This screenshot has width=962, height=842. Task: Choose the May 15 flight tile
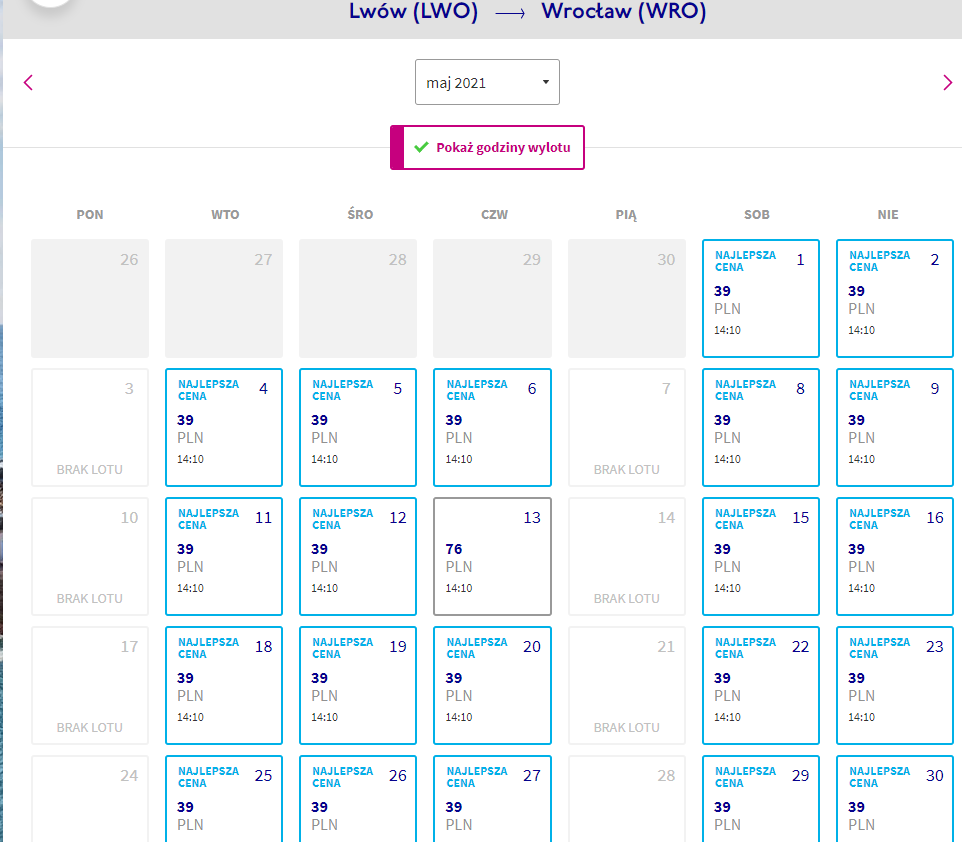tap(761, 556)
